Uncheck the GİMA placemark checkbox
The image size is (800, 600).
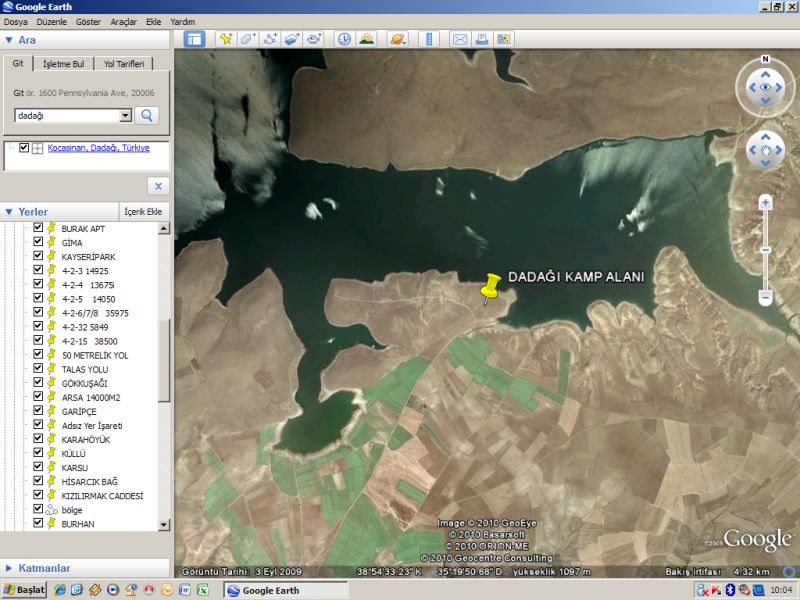point(38,241)
